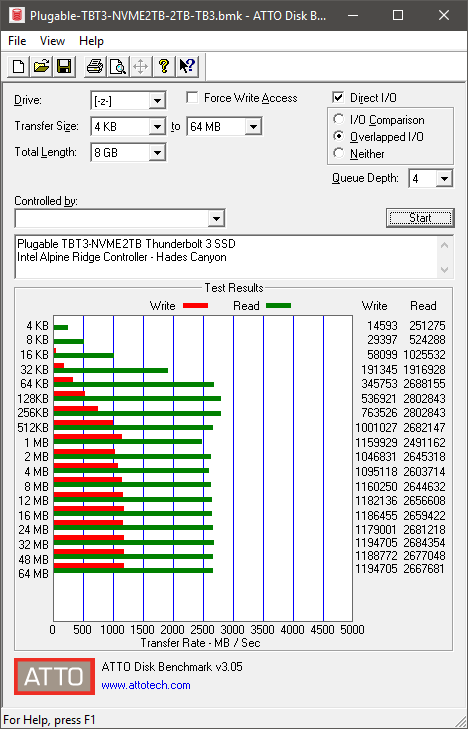Open the View menu

click(52, 41)
